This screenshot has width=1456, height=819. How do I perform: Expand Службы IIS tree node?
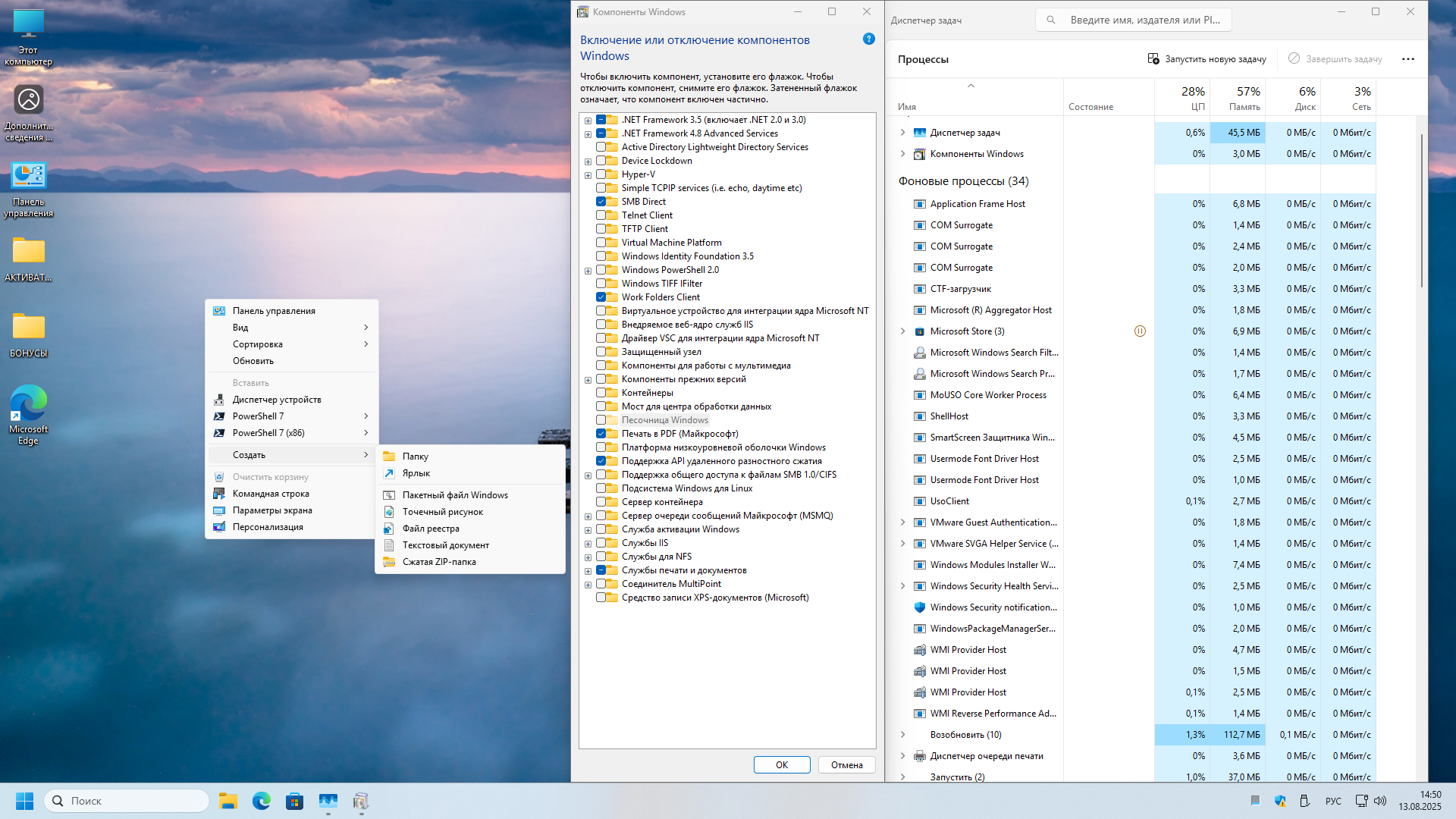pyautogui.click(x=588, y=544)
